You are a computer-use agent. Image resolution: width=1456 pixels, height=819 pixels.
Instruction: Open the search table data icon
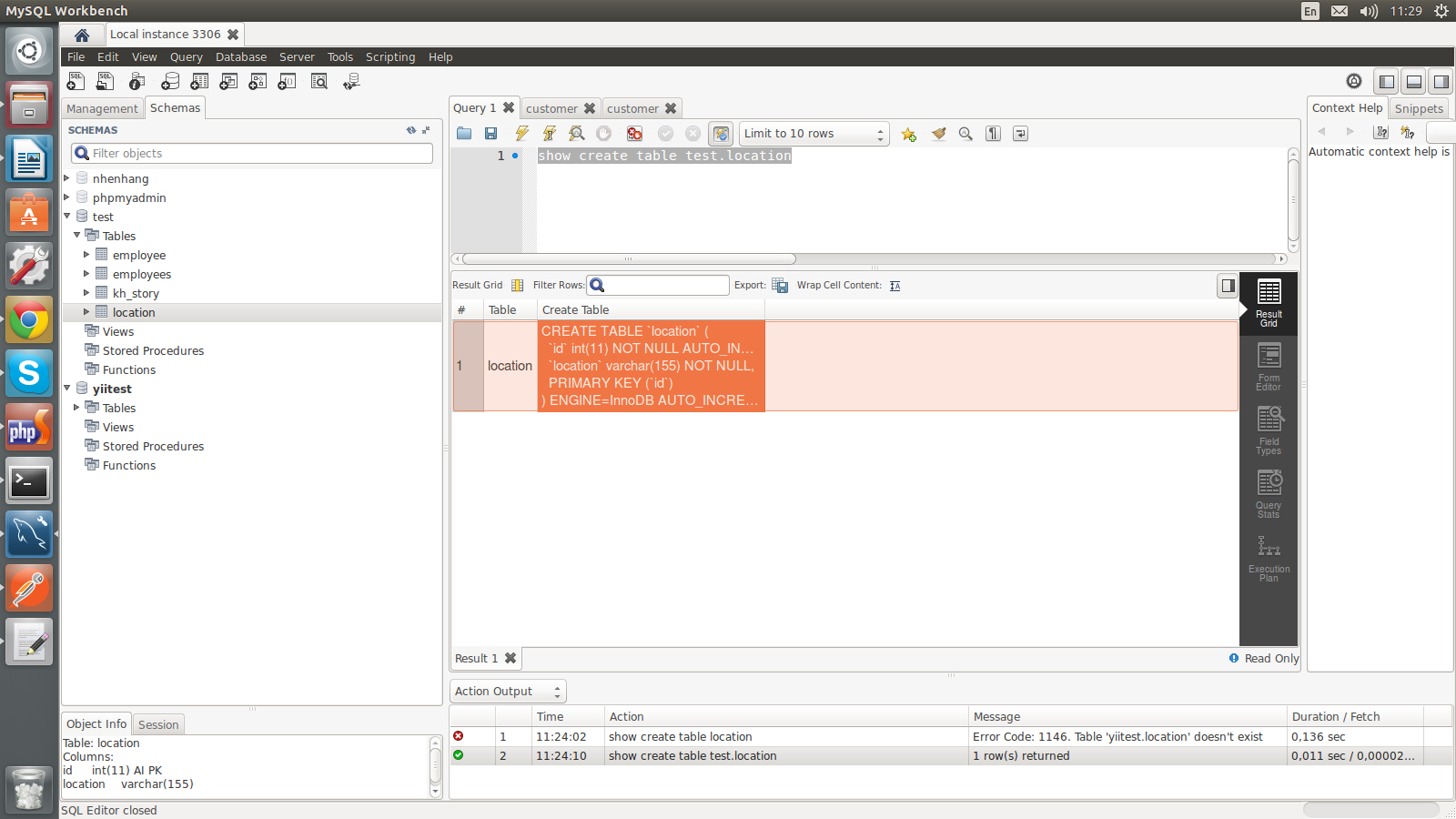click(x=318, y=82)
